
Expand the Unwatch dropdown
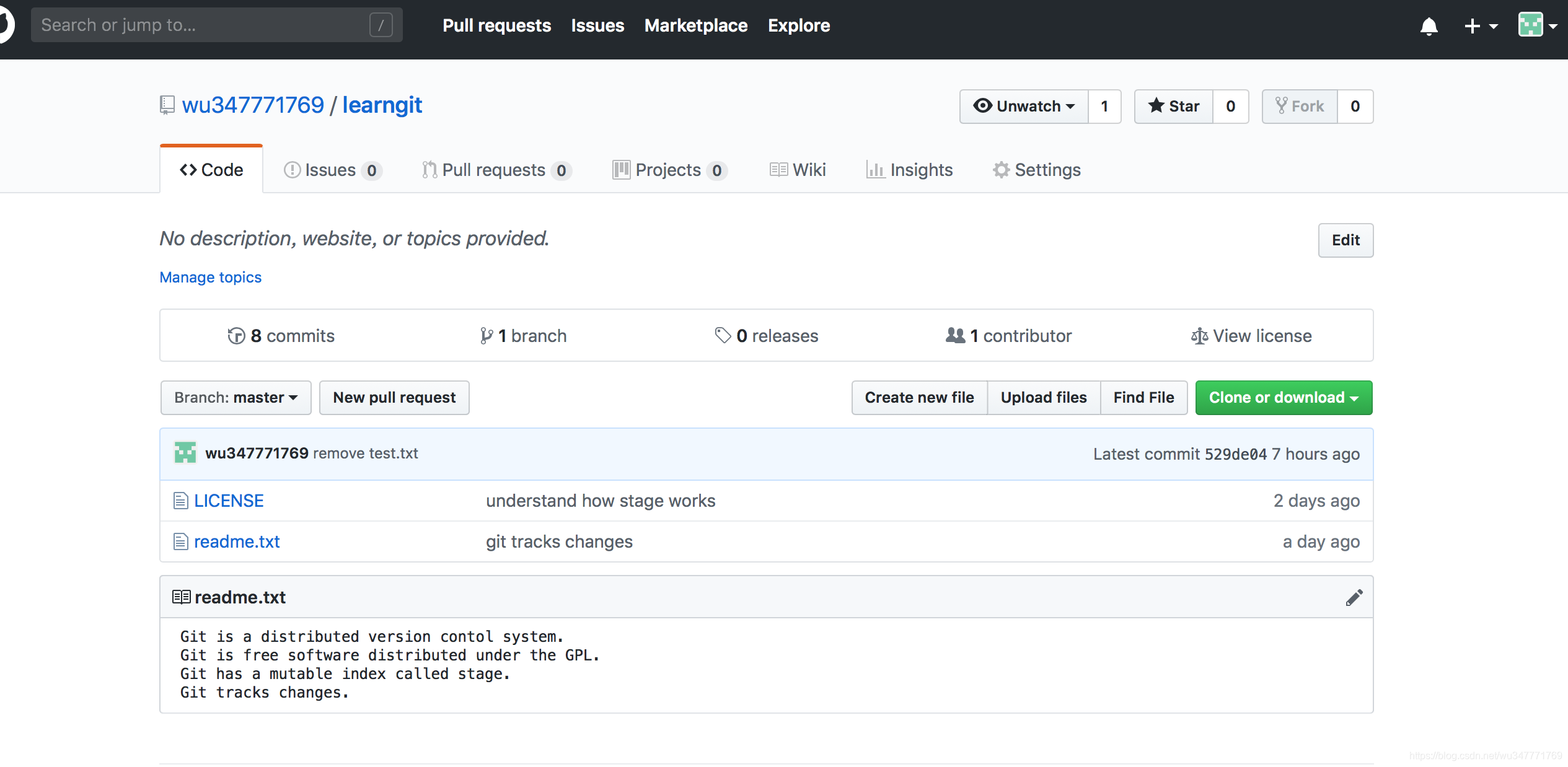(x=1024, y=107)
